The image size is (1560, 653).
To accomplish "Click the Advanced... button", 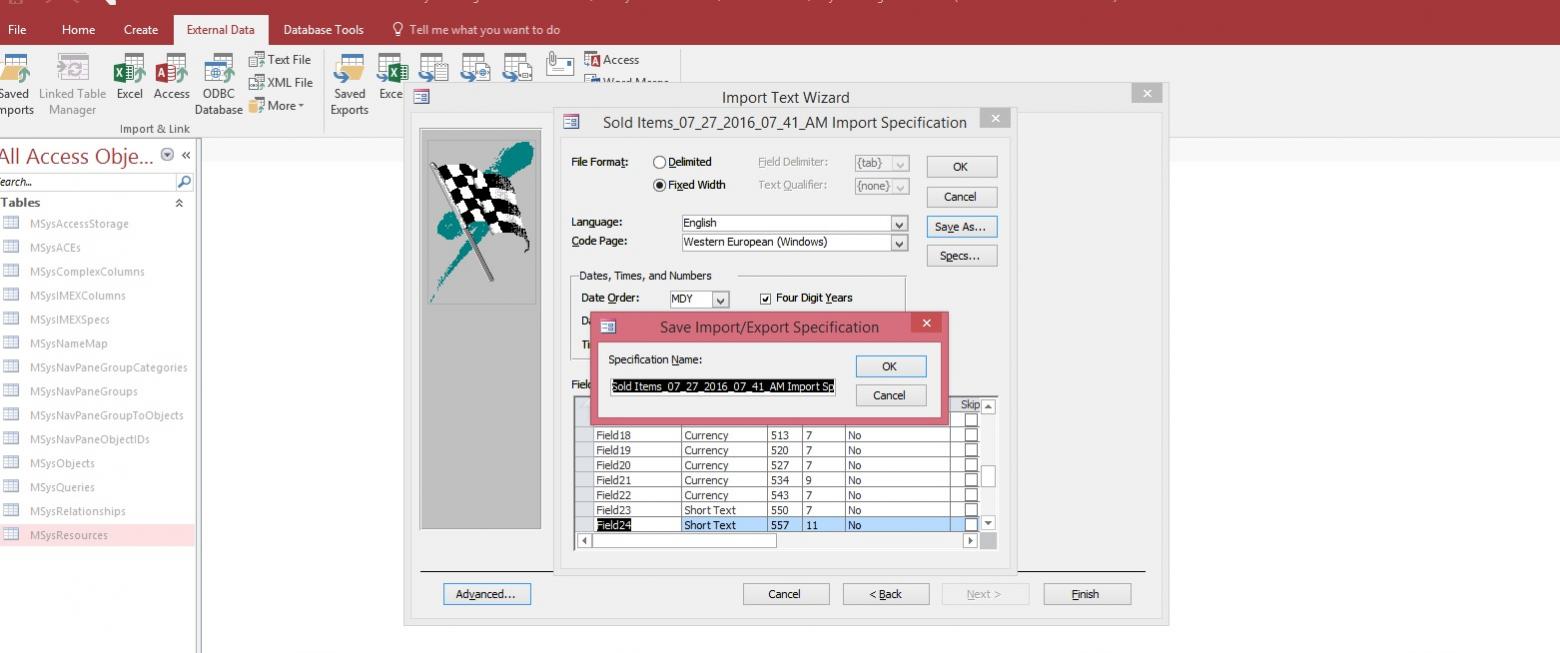I will 486,594.
